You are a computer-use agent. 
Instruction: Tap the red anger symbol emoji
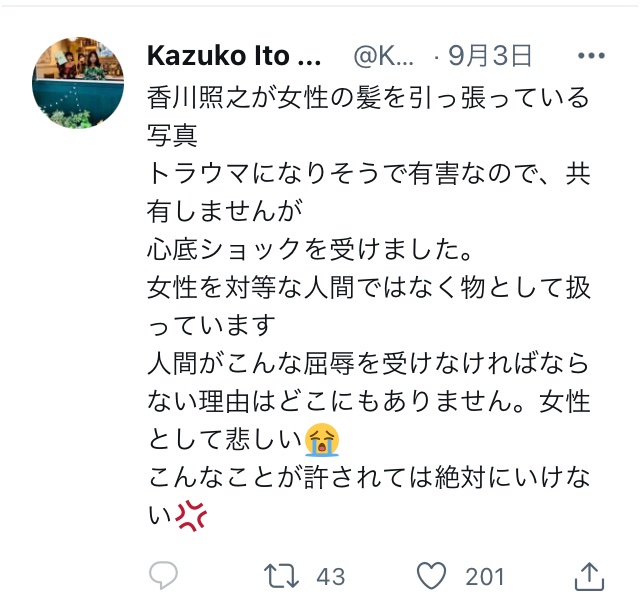pos(191,515)
